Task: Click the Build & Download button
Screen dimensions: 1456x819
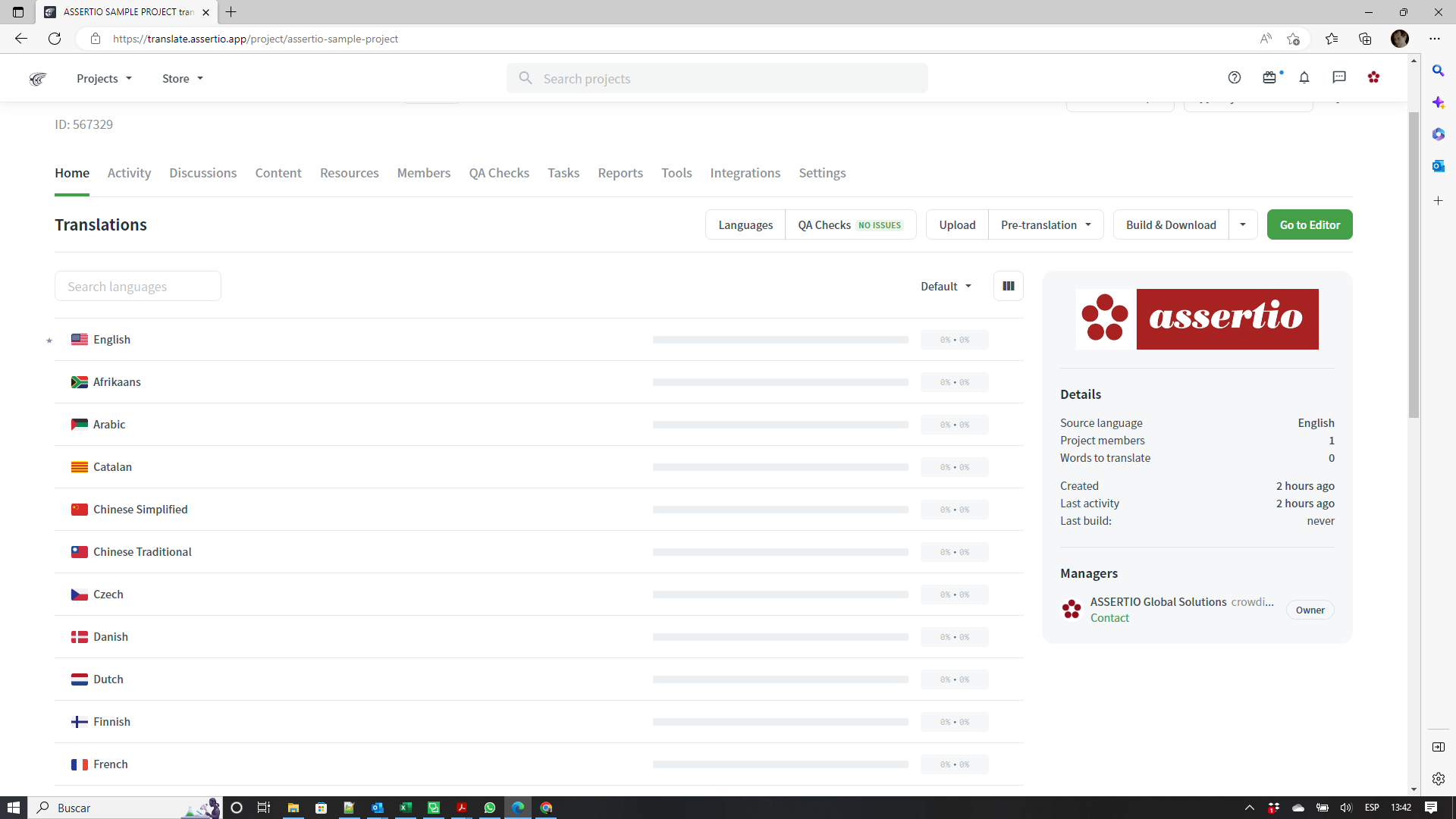Action: 1171,224
